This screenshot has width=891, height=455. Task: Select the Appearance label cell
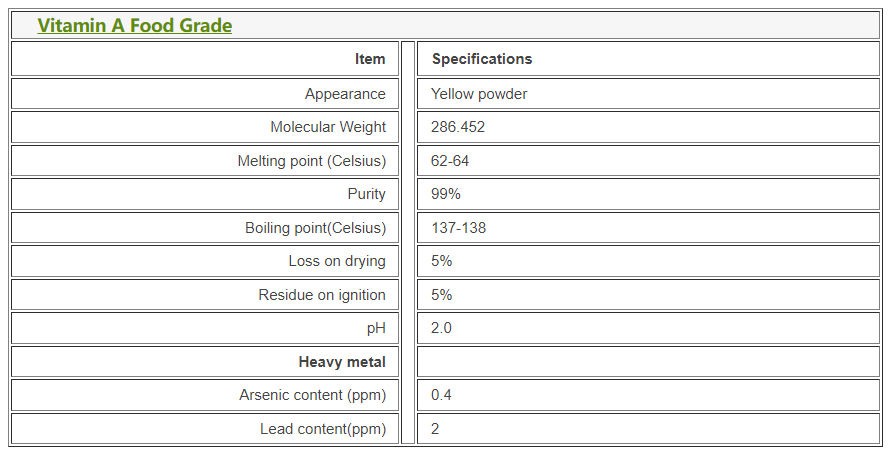(345, 94)
